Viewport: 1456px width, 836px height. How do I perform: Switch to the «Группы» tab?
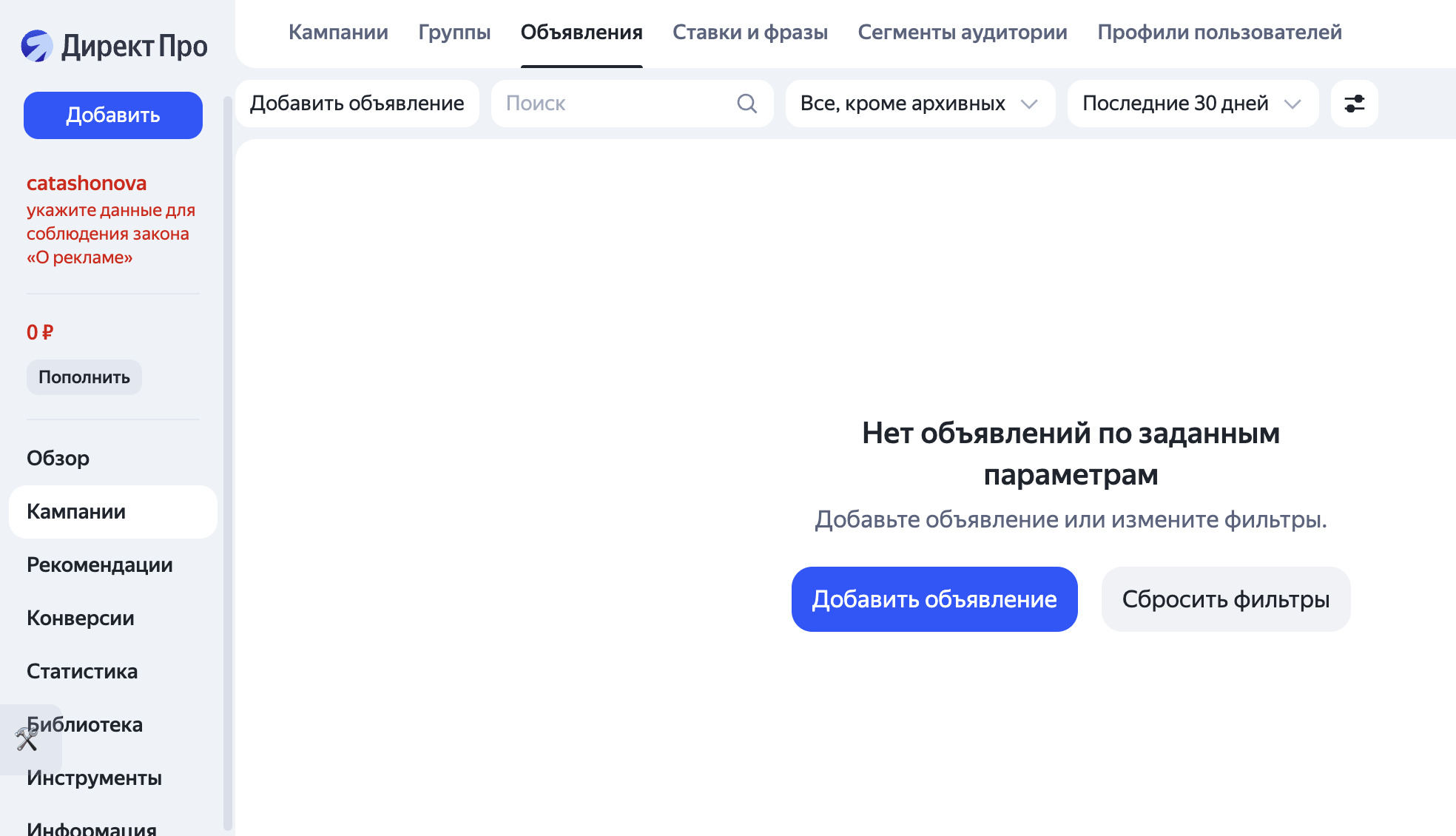454,33
